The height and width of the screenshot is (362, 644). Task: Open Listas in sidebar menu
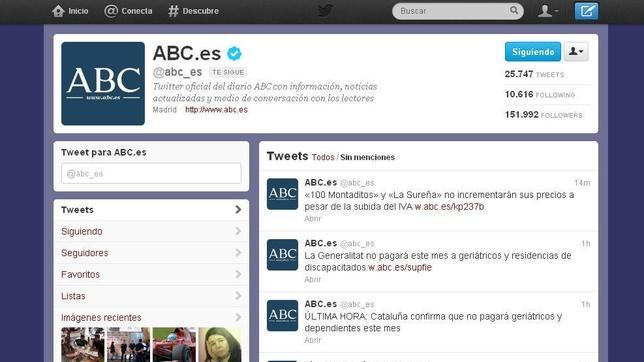pyautogui.click(x=151, y=296)
